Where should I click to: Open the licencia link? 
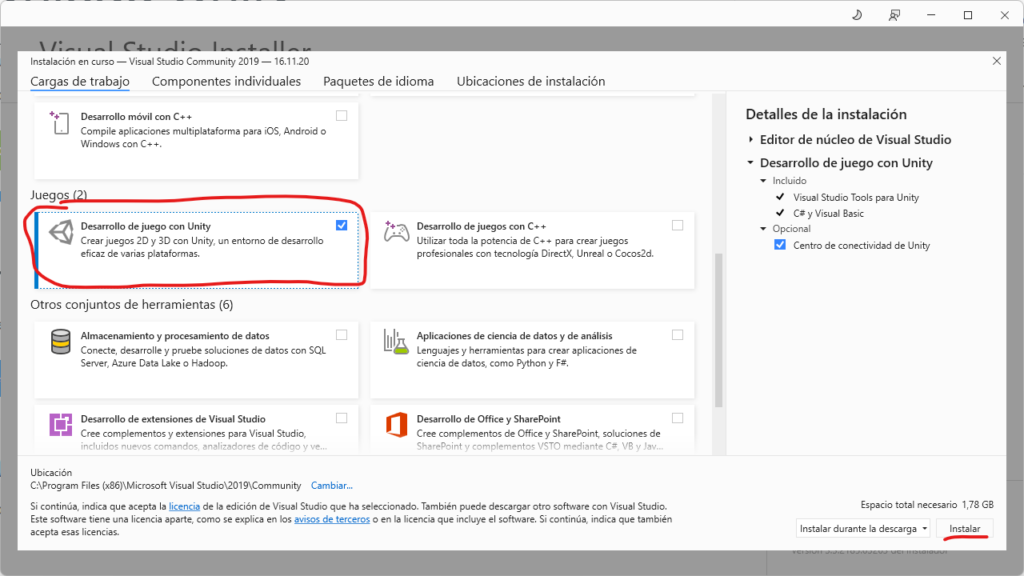(x=184, y=506)
